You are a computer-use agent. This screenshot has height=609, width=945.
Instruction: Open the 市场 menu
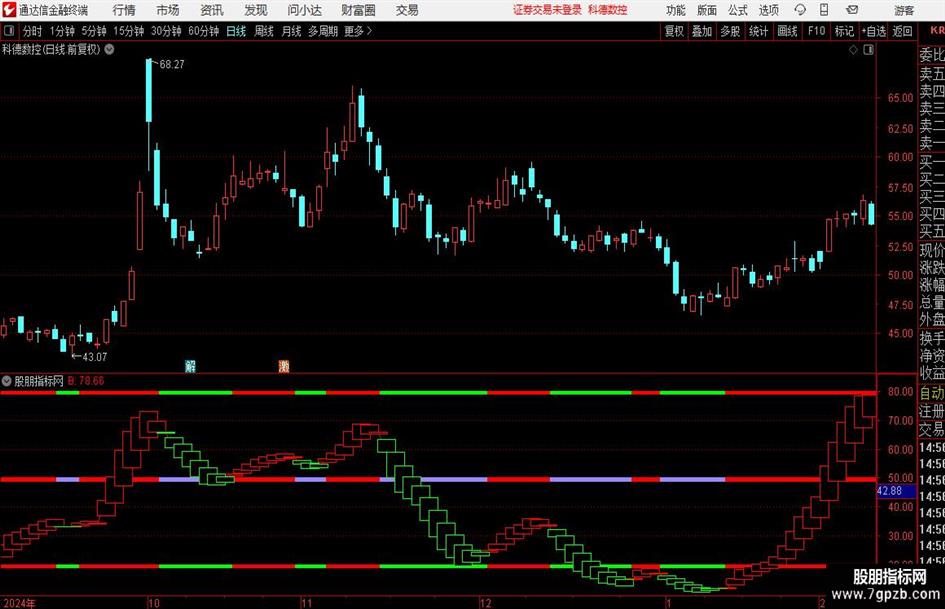168,10
